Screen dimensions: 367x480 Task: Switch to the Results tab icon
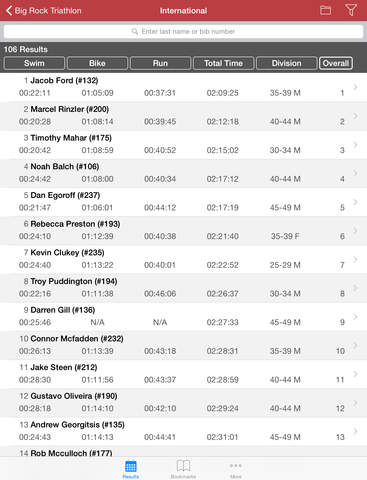pyautogui.click(x=131, y=466)
